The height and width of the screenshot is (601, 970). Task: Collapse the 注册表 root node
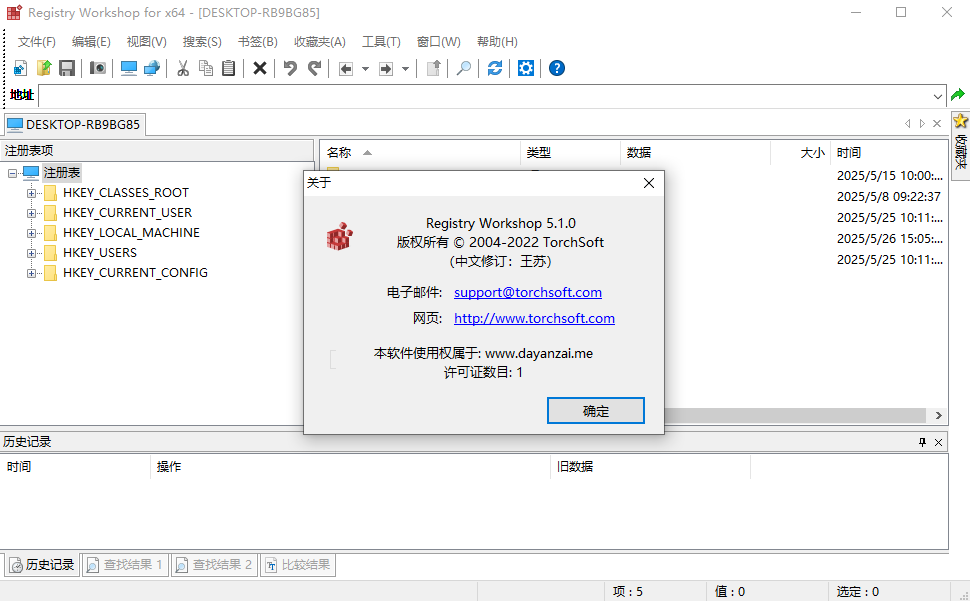pyautogui.click(x=12, y=173)
